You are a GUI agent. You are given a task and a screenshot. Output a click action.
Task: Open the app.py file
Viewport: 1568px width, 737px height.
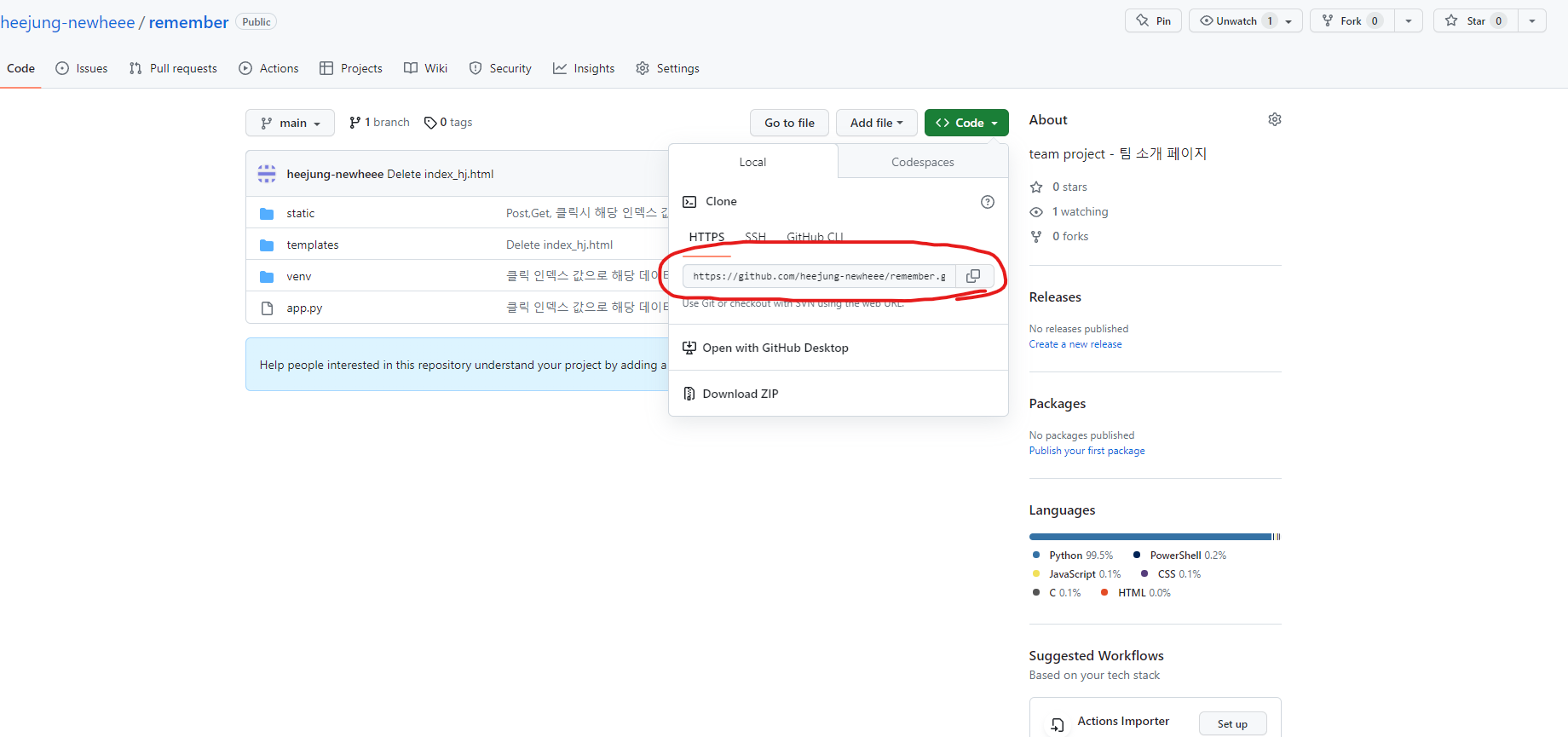(304, 308)
